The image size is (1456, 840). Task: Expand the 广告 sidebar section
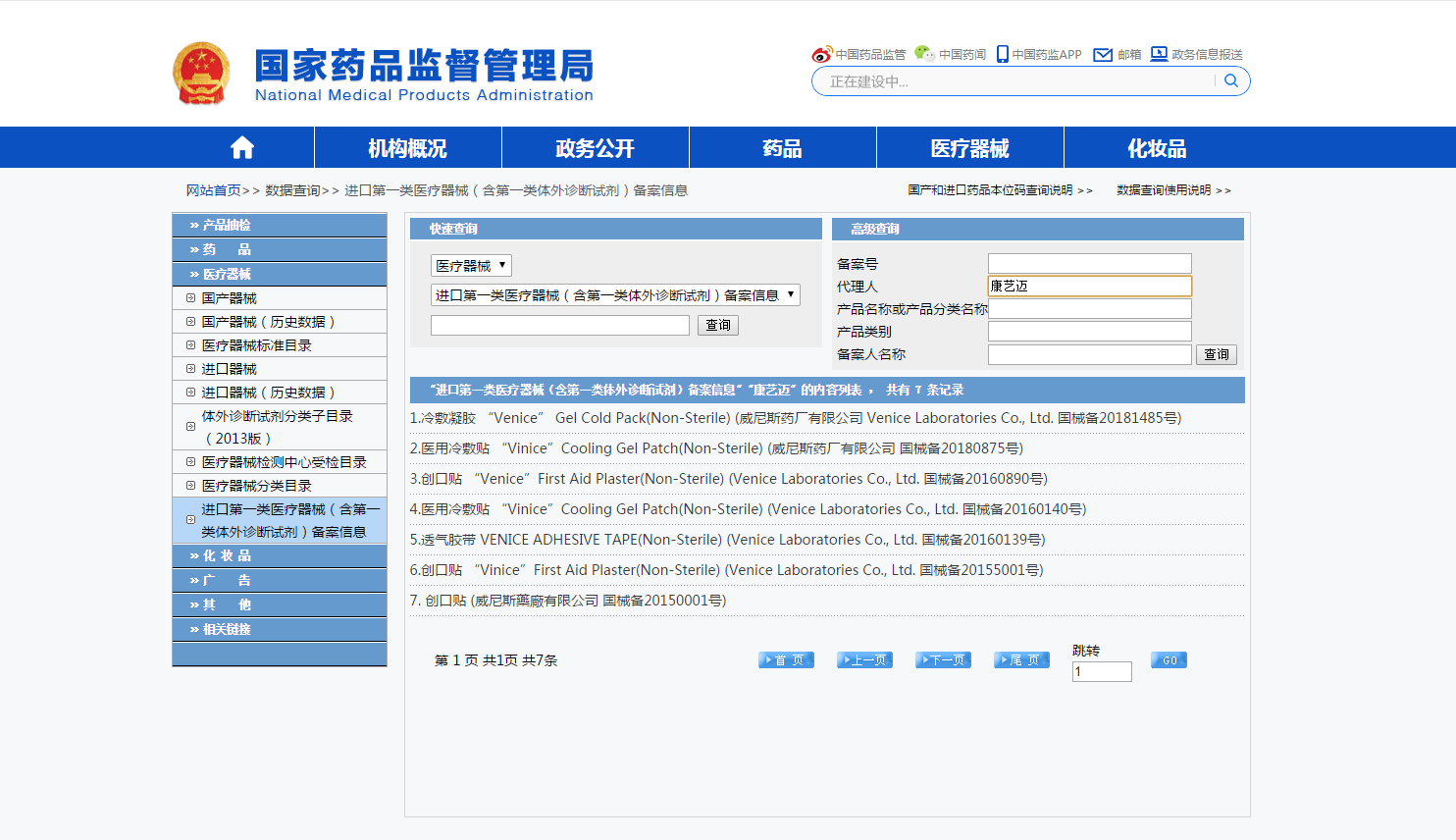280,580
